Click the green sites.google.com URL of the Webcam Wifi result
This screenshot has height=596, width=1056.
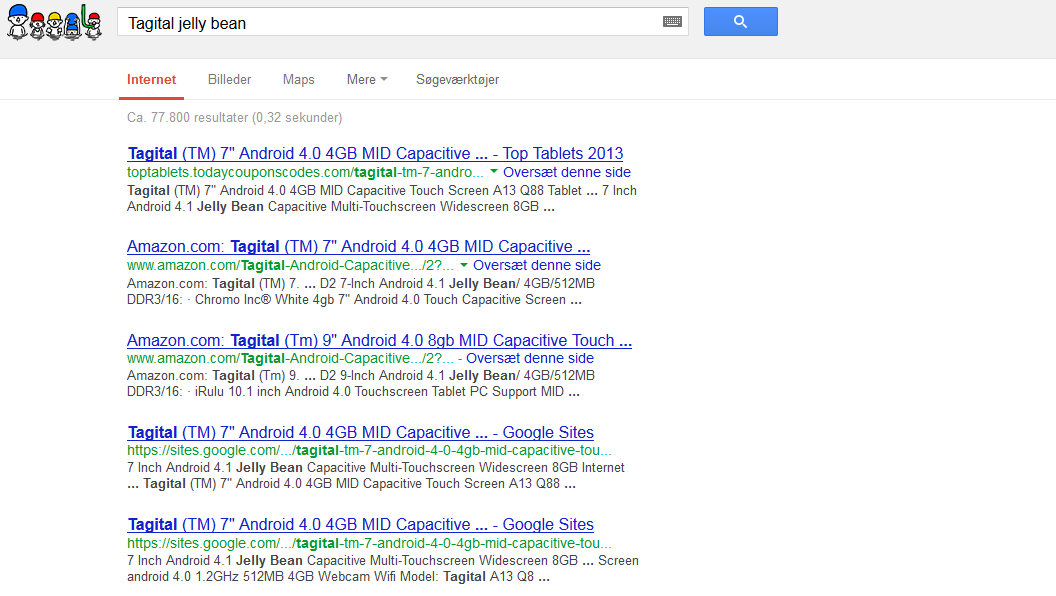(x=369, y=543)
